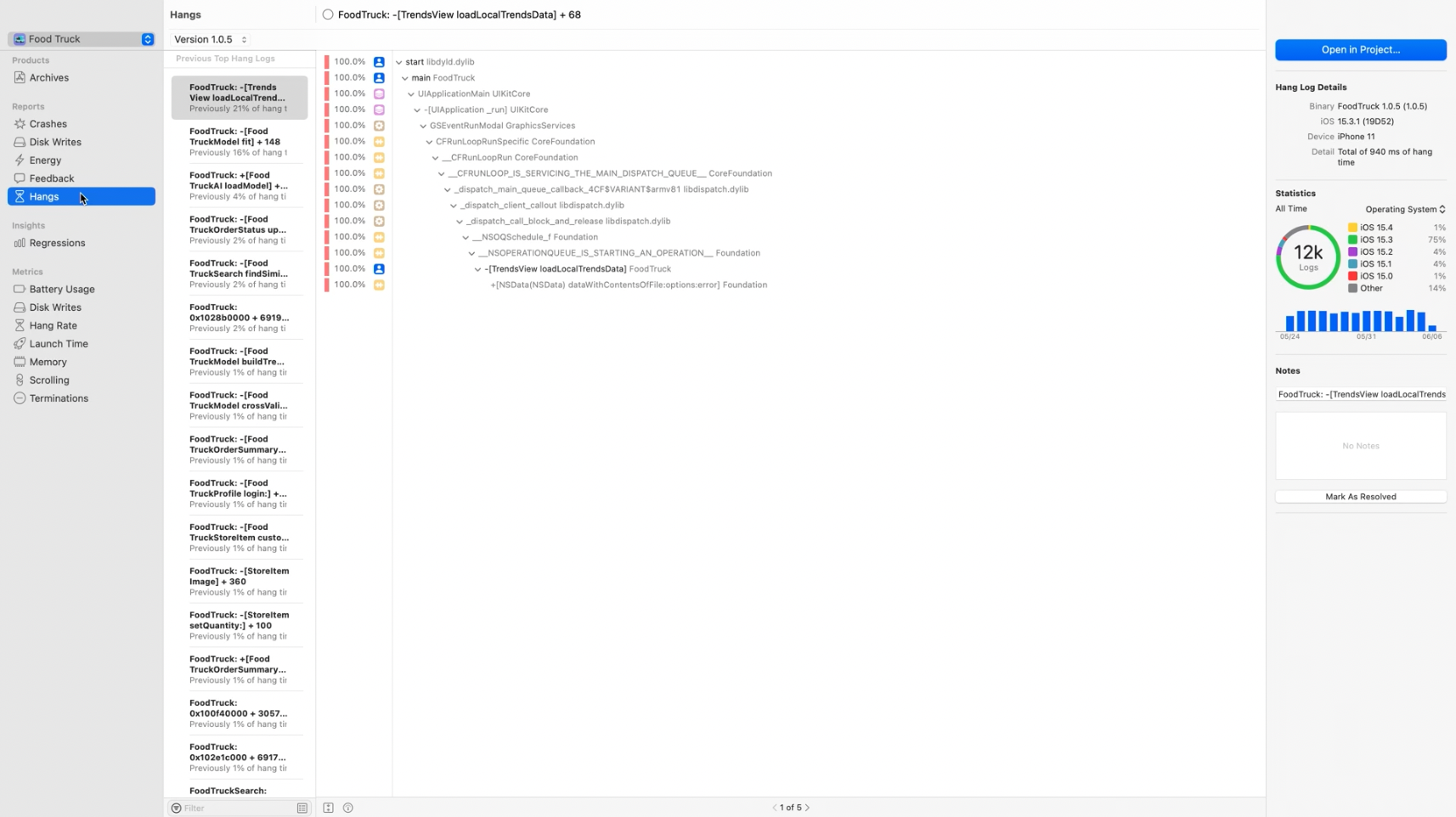Click the Disk Writes metrics icon
The width and height of the screenshot is (1456, 817).
[20, 307]
